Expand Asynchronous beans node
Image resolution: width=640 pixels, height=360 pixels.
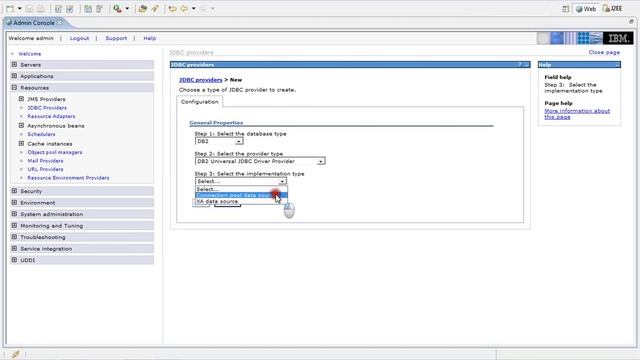coord(21,125)
